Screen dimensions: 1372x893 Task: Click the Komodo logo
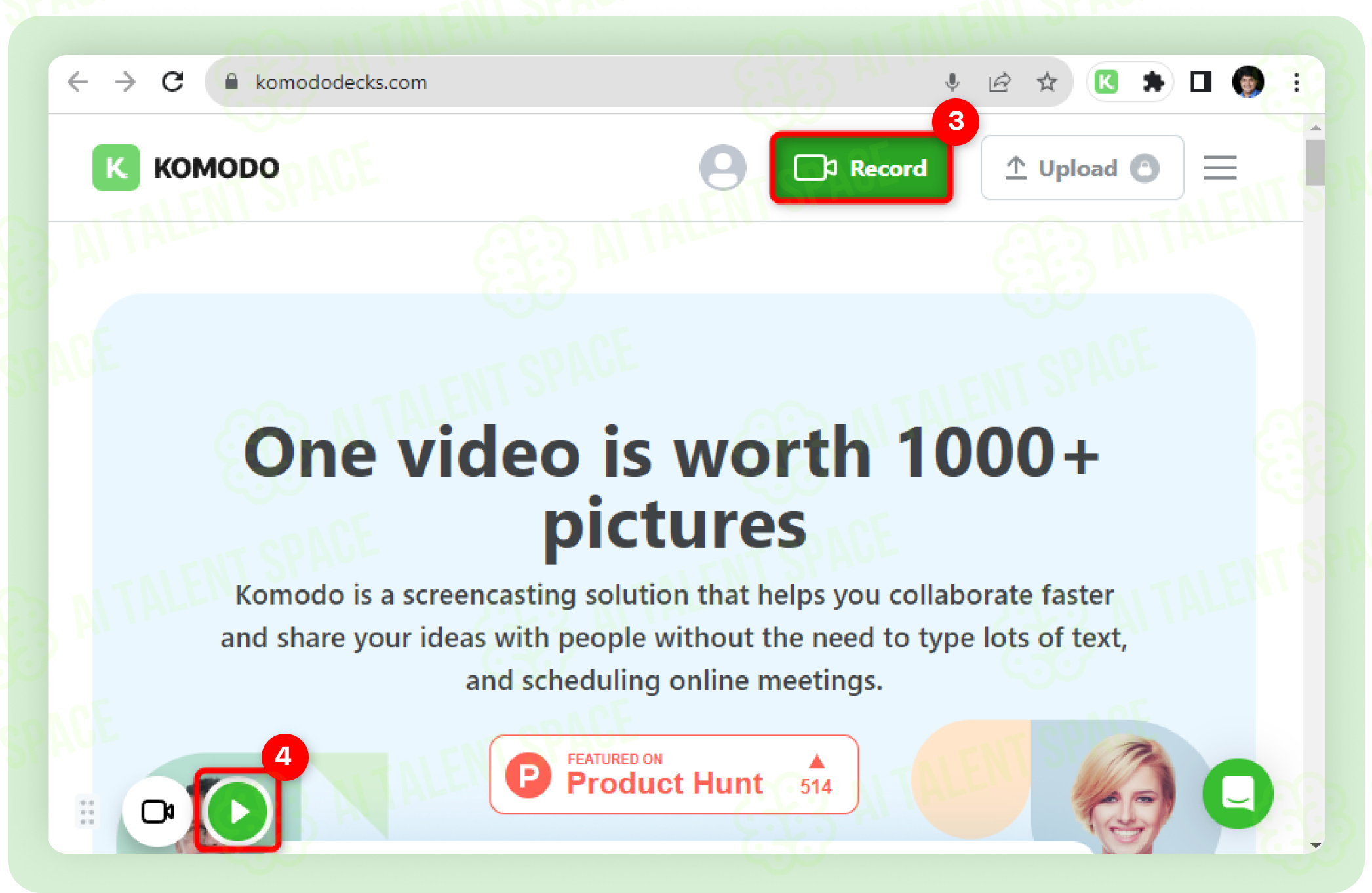click(x=186, y=168)
